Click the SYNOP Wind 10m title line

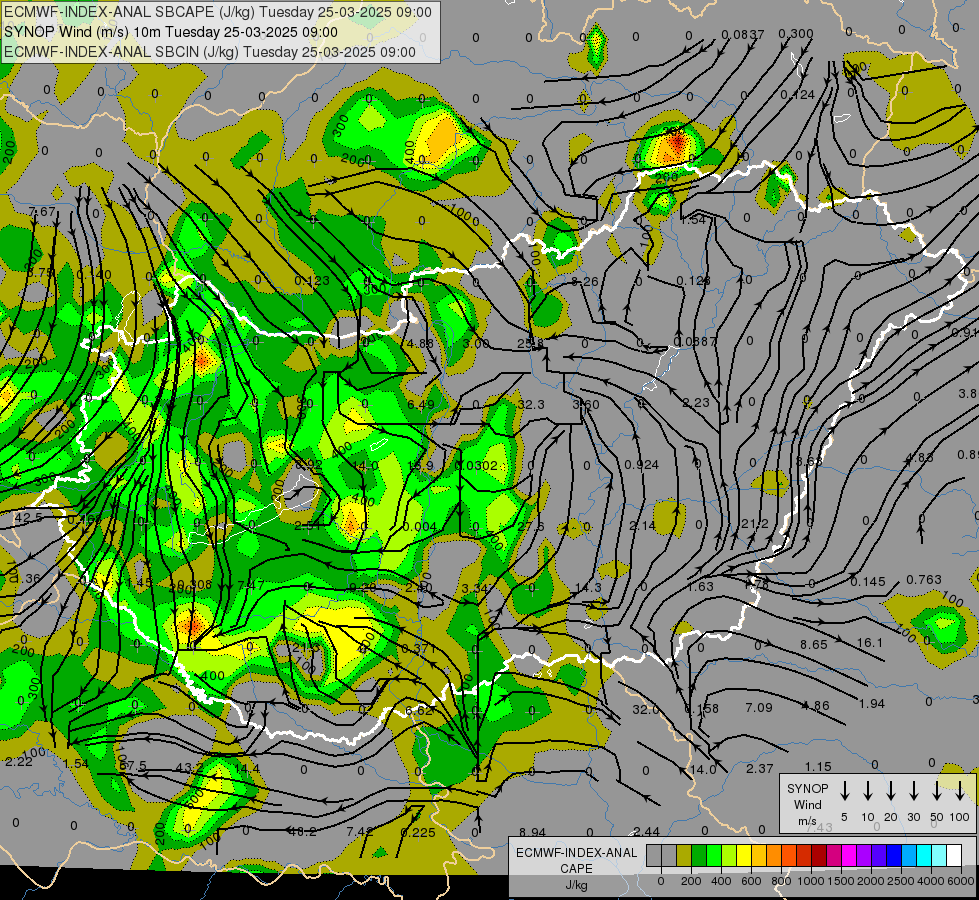click(170, 32)
